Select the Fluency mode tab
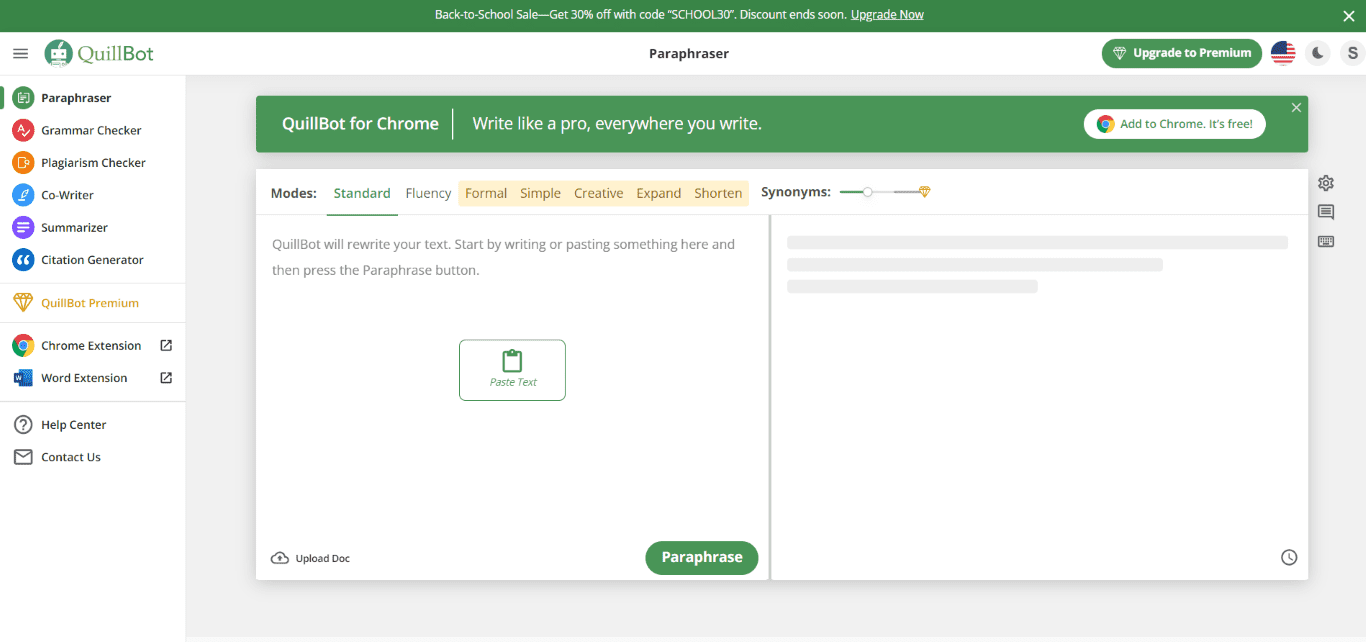 pyautogui.click(x=428, y=193)
